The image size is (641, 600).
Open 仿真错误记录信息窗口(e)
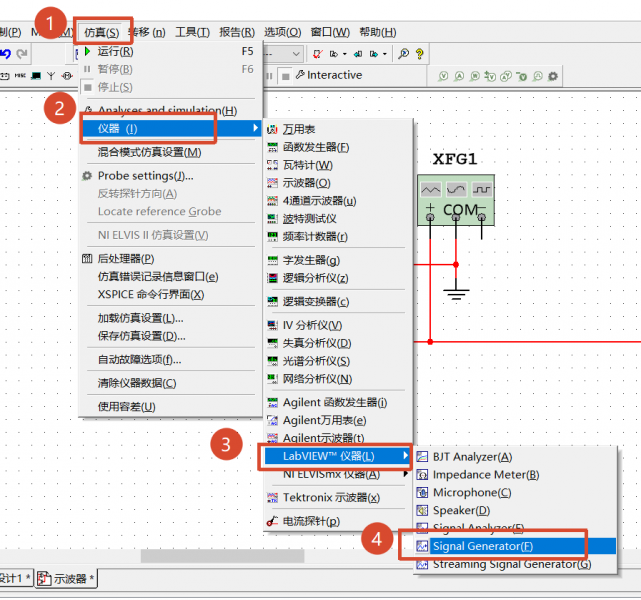[169, 277]
